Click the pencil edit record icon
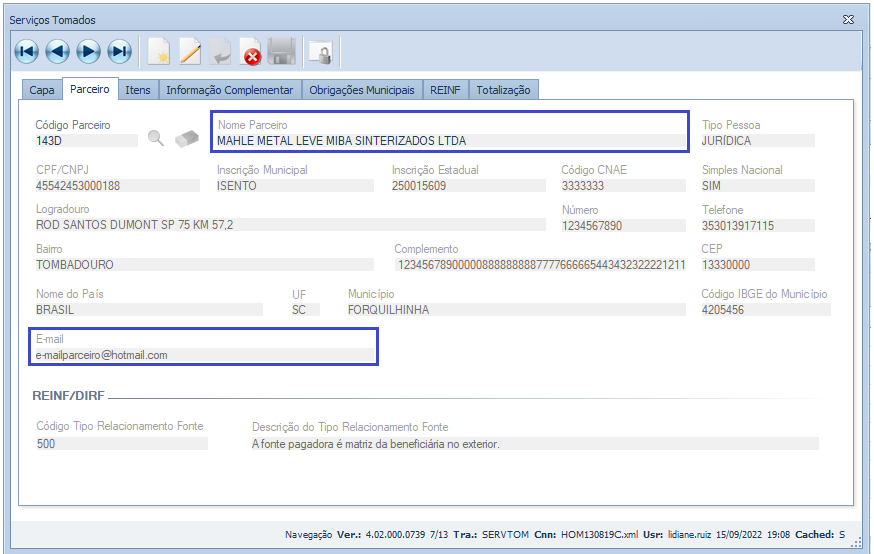The image size is (874, 554). pyautogui.click(x=189, y=51)
